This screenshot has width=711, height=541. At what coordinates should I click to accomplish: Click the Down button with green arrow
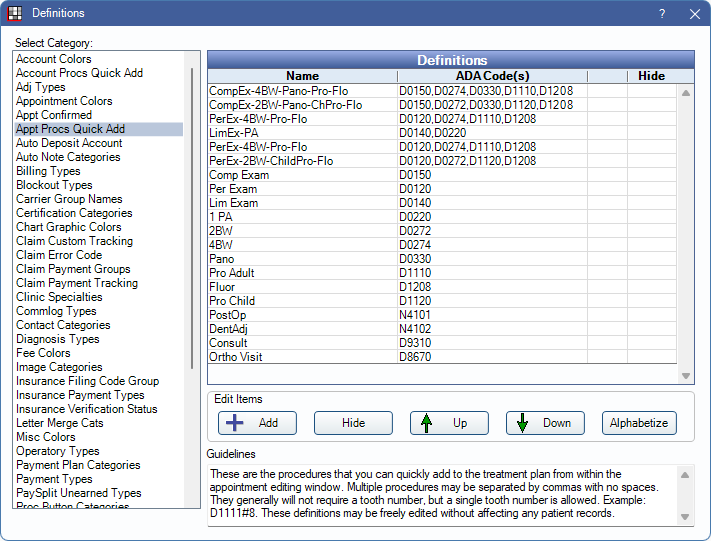[545, 423]
